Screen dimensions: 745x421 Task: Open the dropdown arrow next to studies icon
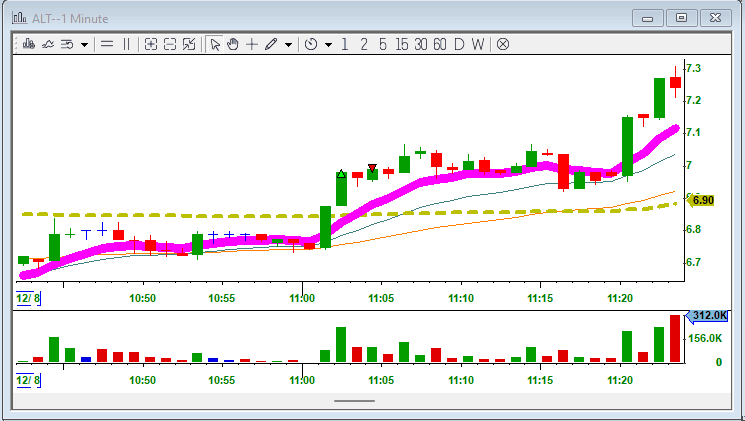pyautogui.click(x=84, y=45)
